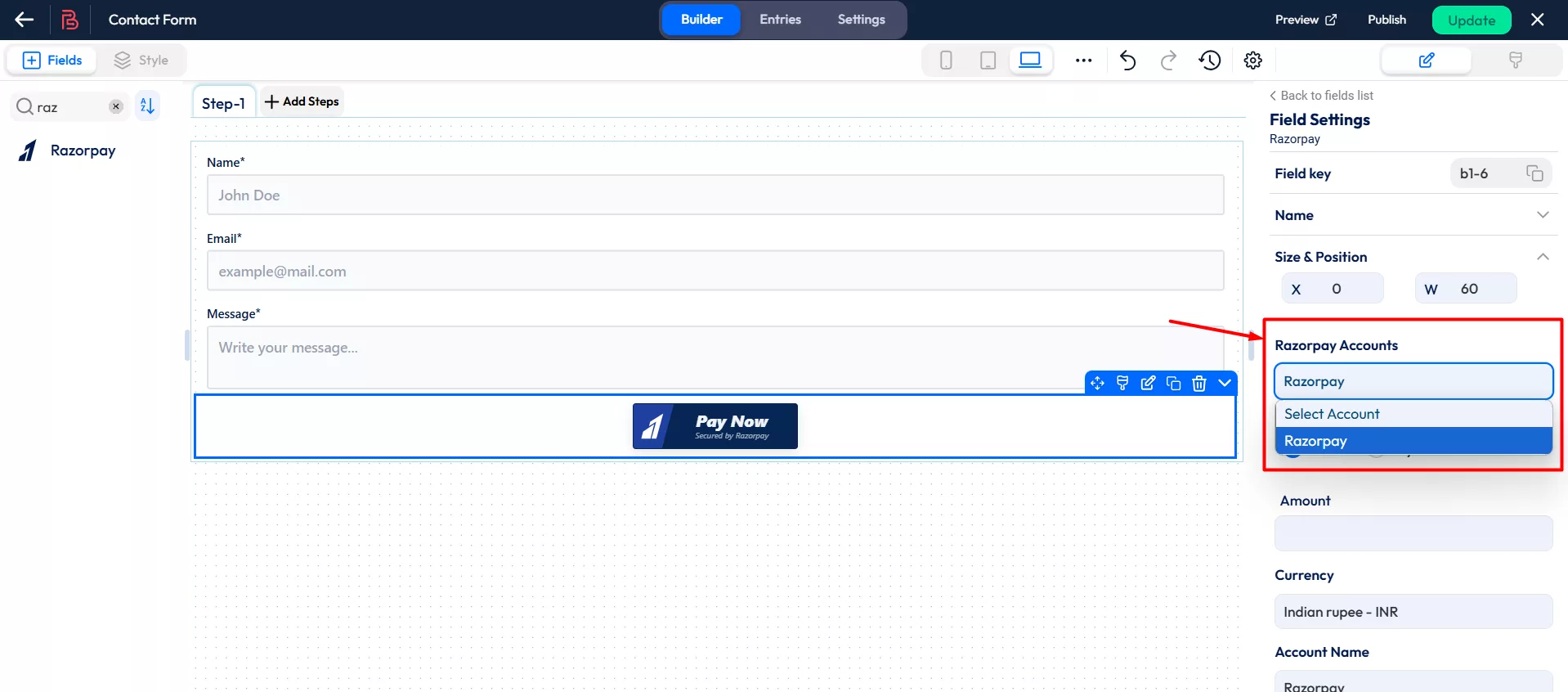Sort the fields list alphabetically
This screenshot has width=1568, height=692.
pos(147,106)
